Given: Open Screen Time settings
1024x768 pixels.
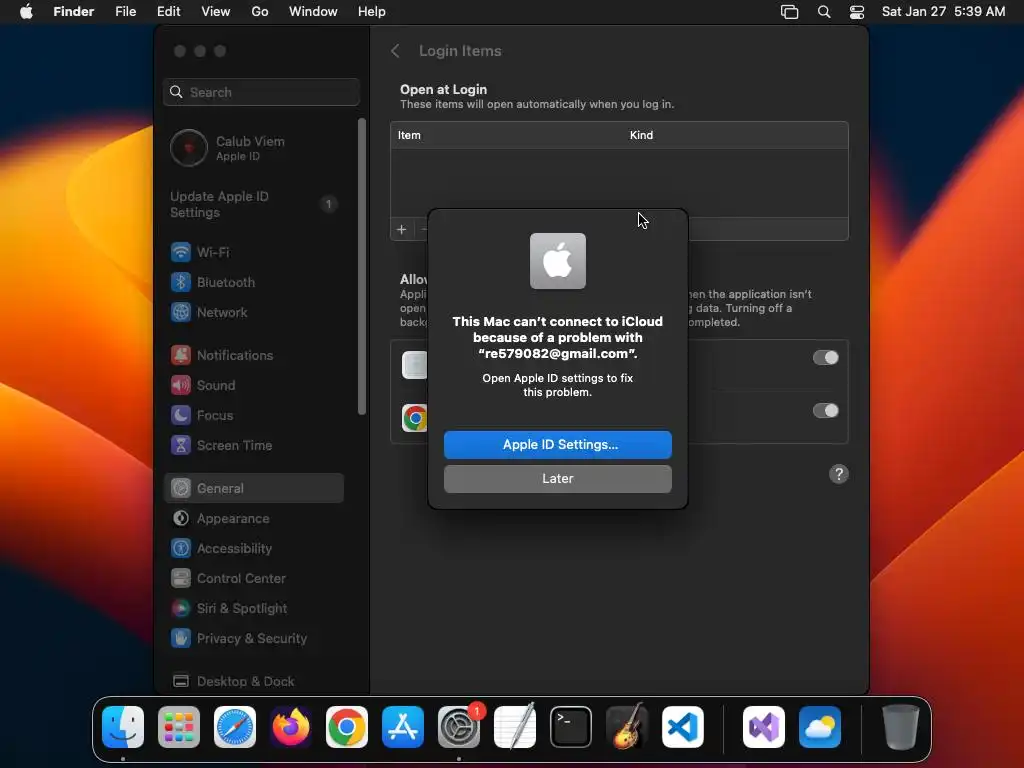Looking at the screenshot, I should point(253,445).
